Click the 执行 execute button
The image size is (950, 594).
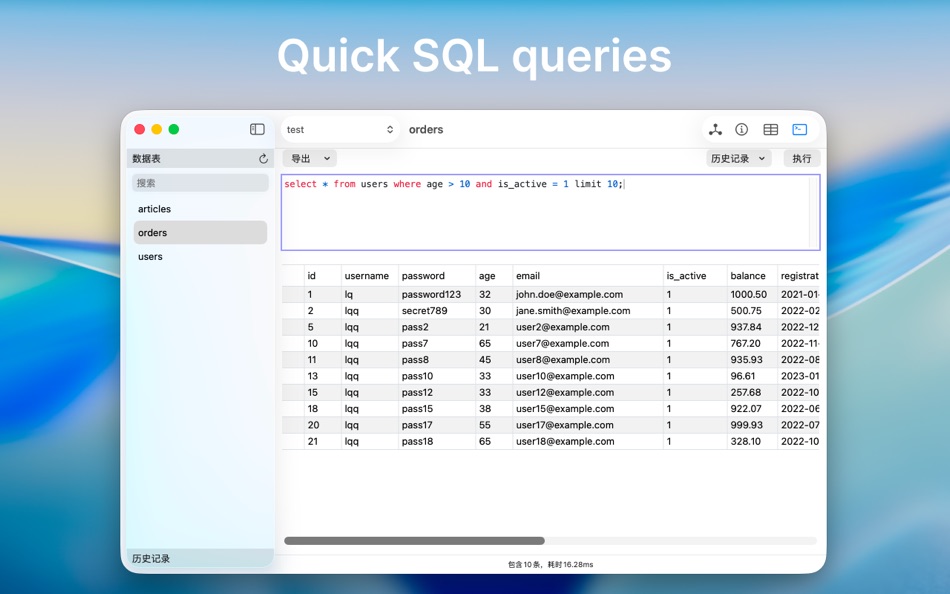point(801,158)
